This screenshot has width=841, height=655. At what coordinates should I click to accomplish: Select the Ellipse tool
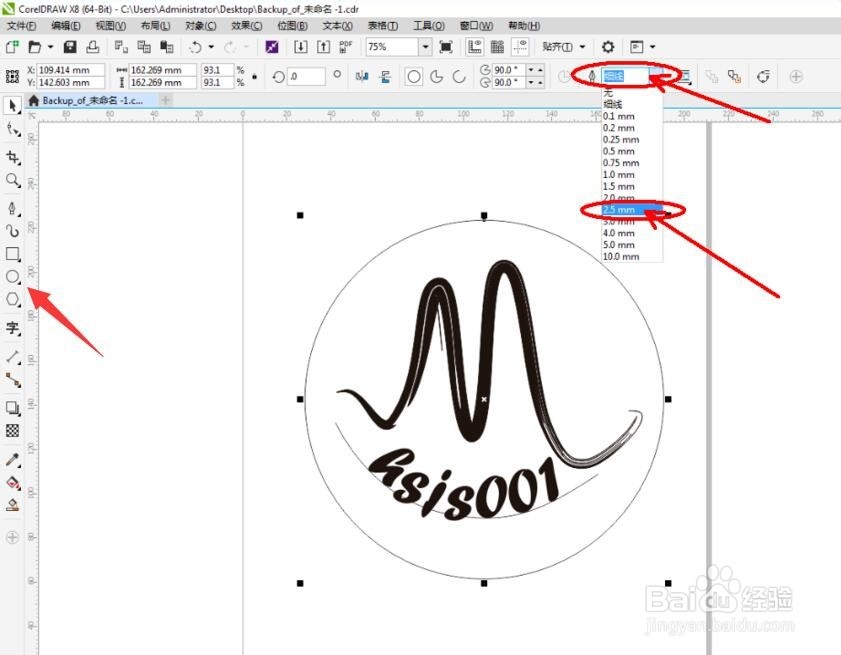coord(13,277)
